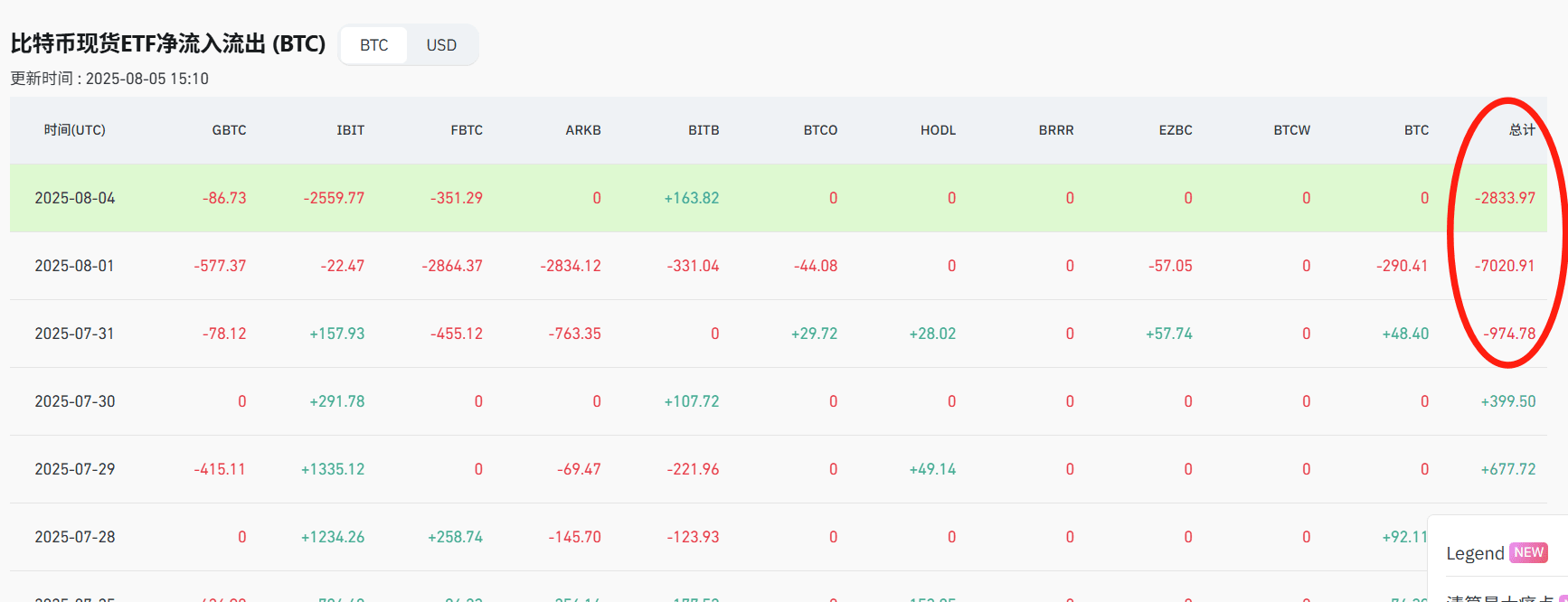Click the total value +399.50
Viewport: 1568px width, 602px height.
click(x=1508, y=401)
